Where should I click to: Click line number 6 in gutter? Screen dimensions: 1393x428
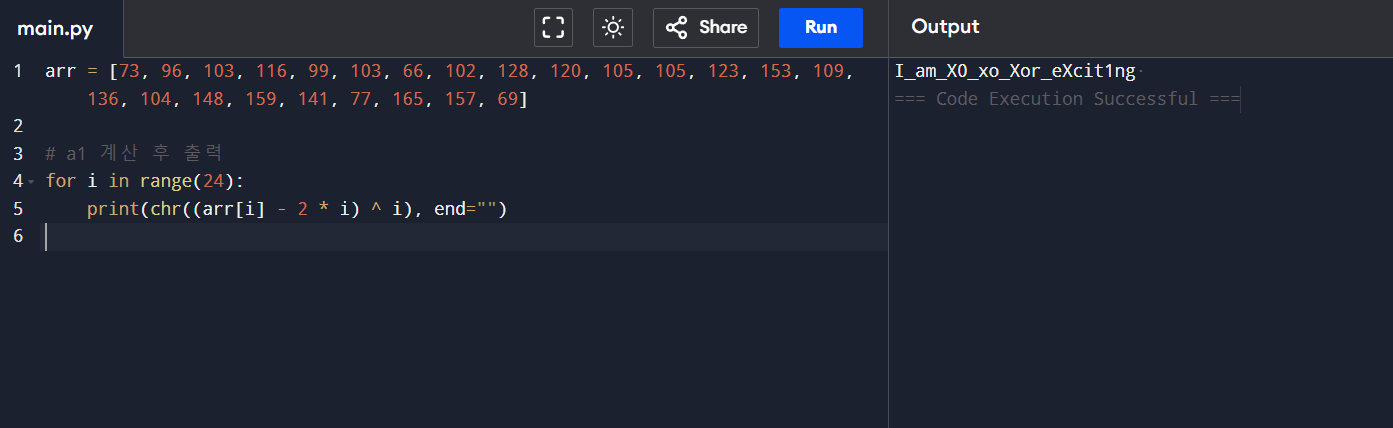pos(17,236)
